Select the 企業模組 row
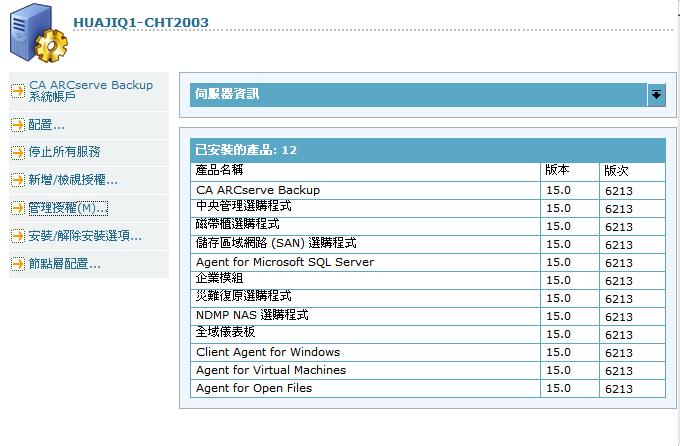Image resolution: width=680 pixels, height=446 pixels. pos(428,281)
